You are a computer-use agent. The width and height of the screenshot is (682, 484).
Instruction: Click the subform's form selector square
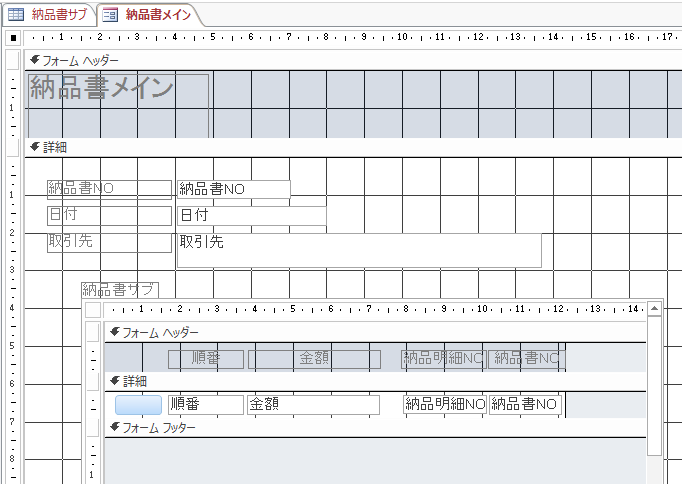pos(93,310)
